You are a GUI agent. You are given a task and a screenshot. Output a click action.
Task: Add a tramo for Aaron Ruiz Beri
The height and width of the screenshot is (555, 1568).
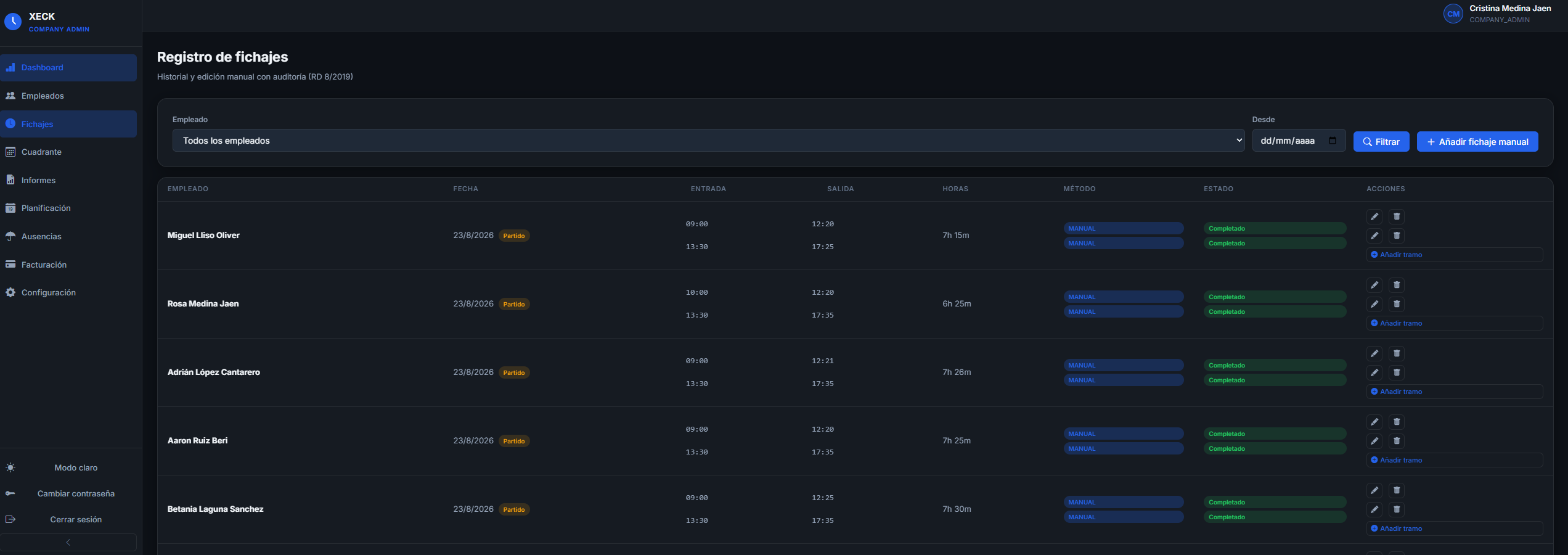click(x=1455, y=460)
